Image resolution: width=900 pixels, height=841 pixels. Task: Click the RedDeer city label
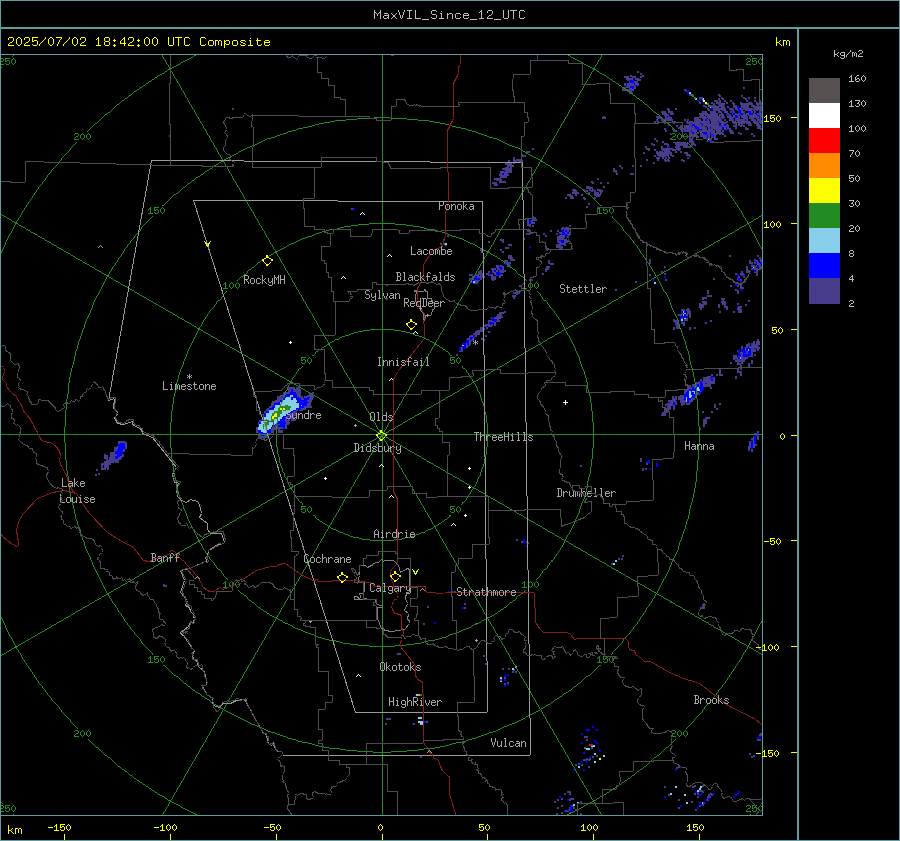click(424, 303)
